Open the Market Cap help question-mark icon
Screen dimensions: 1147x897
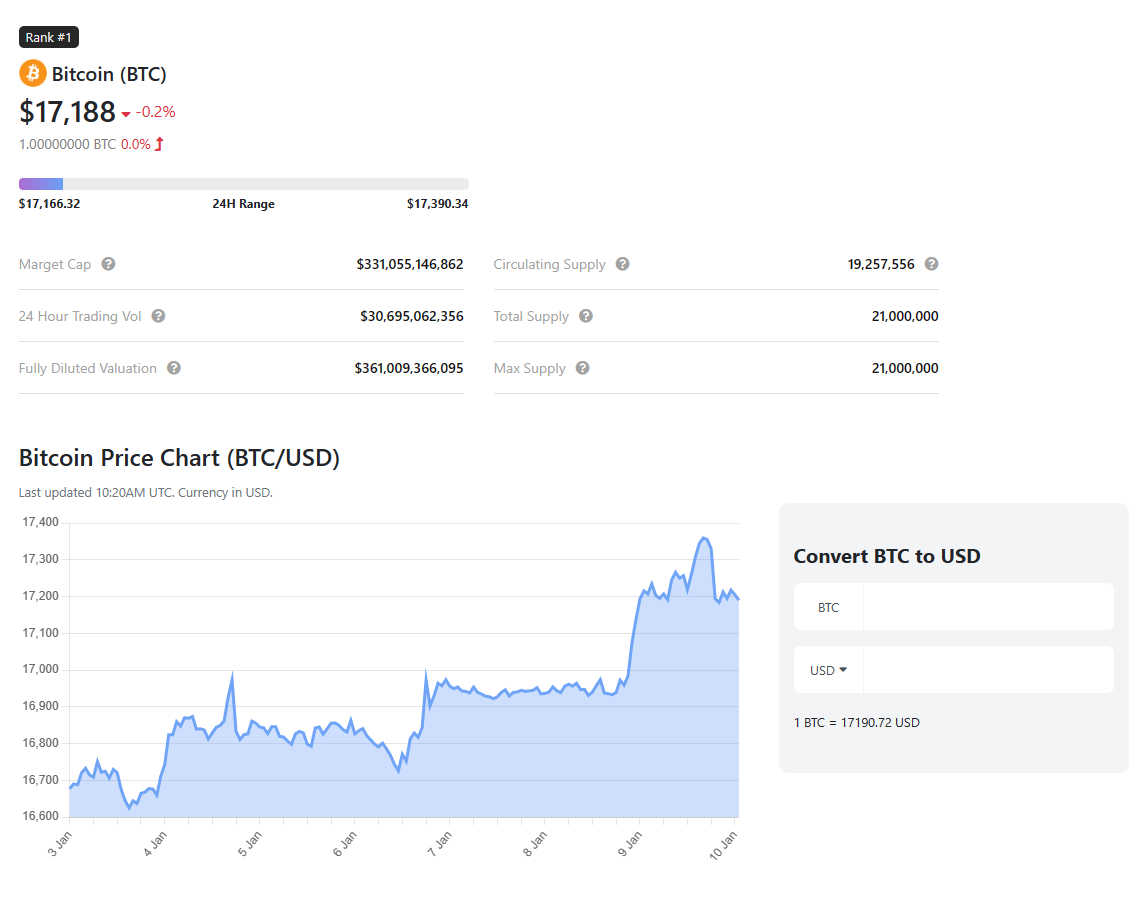108,264
